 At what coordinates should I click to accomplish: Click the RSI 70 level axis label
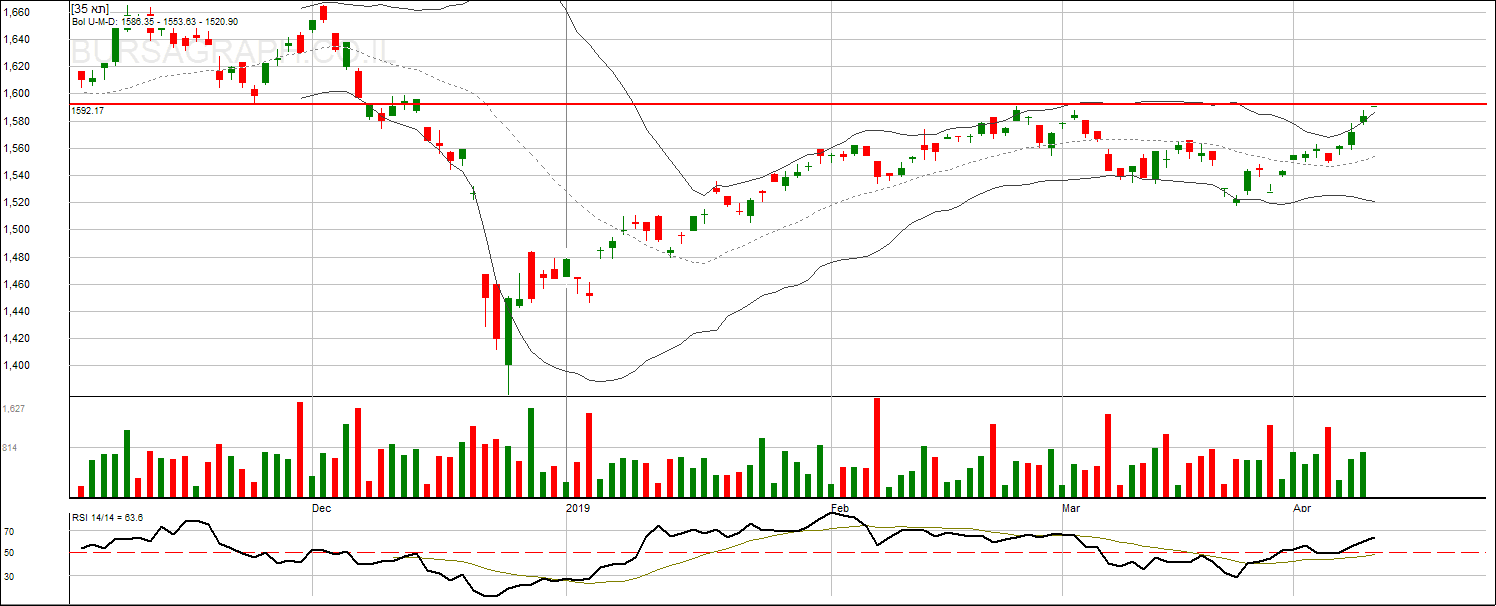pyautogui.click(x=8, y=531)
